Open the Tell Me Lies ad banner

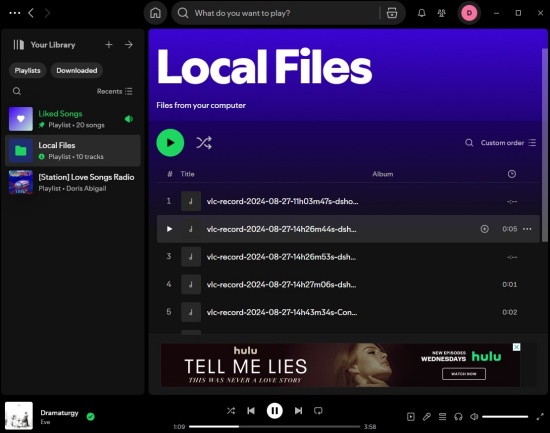(x=340, y=365)
